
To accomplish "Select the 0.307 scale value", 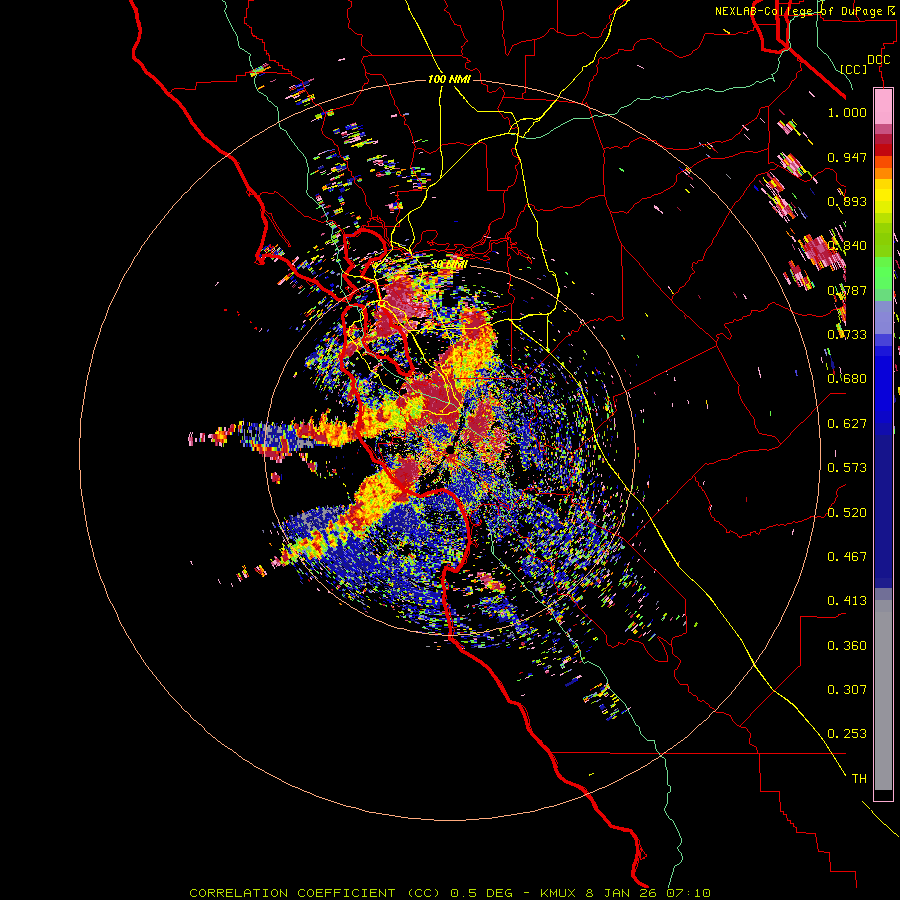I will pos(847,690).
